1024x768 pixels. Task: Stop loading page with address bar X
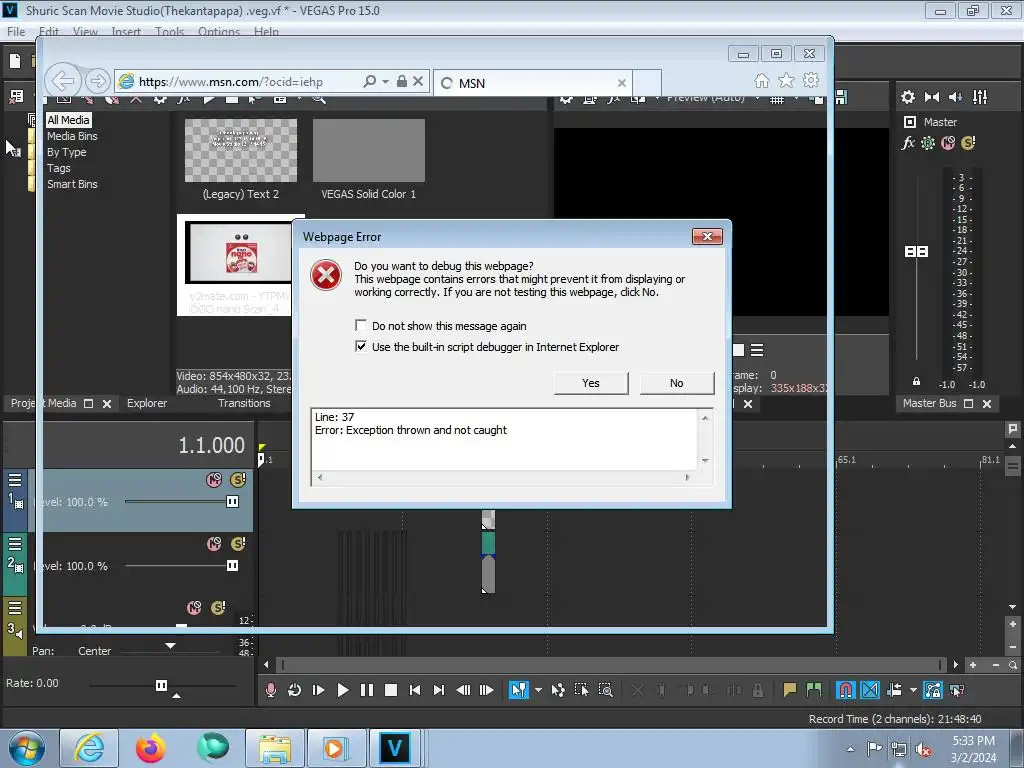click(418, 81)
